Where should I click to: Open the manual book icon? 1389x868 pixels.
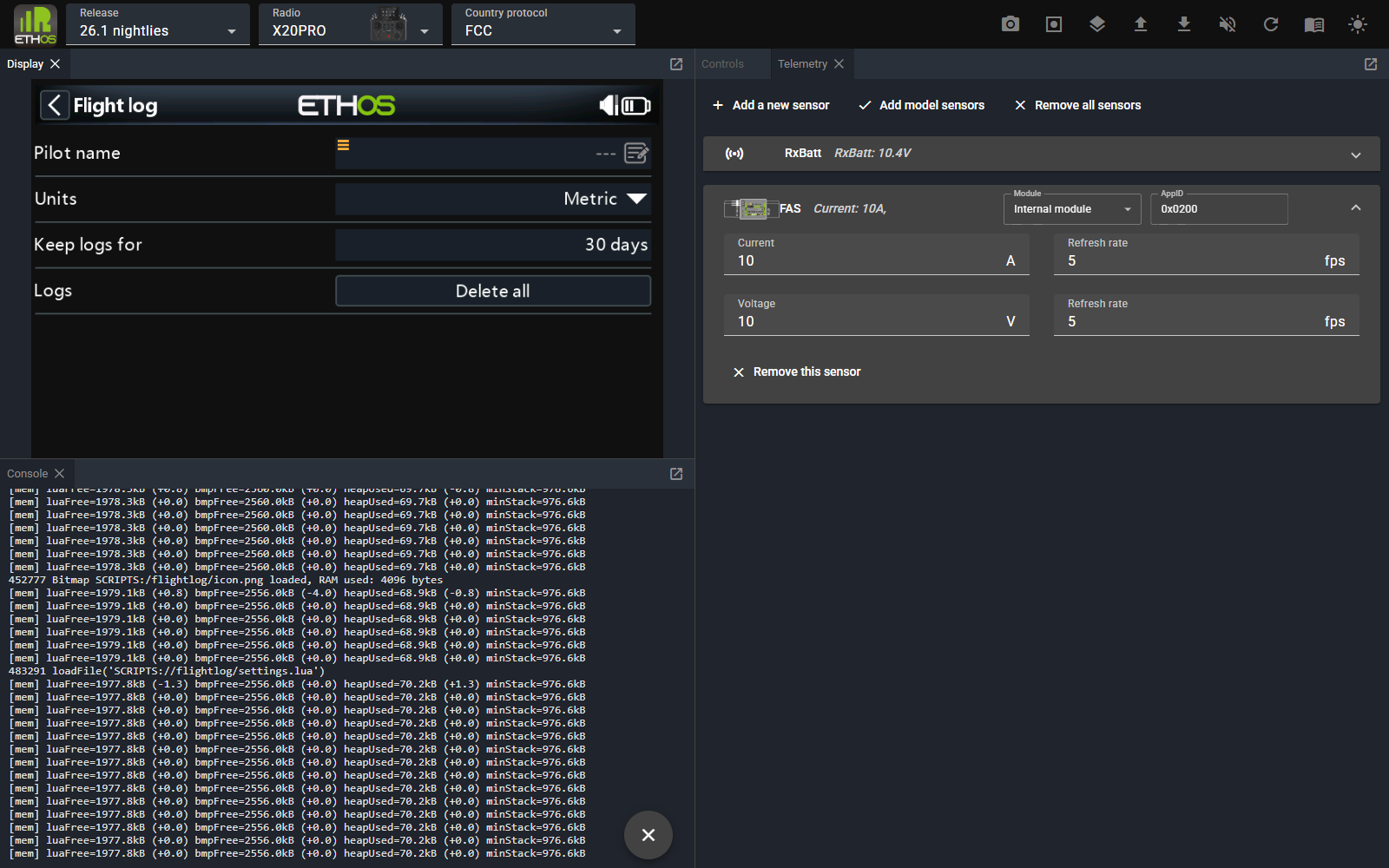[1314, 24]
